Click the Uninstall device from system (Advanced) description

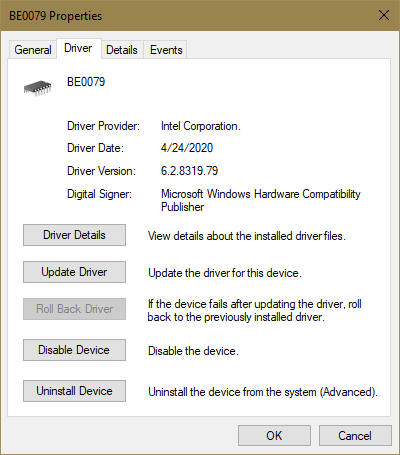coord(263,392)
